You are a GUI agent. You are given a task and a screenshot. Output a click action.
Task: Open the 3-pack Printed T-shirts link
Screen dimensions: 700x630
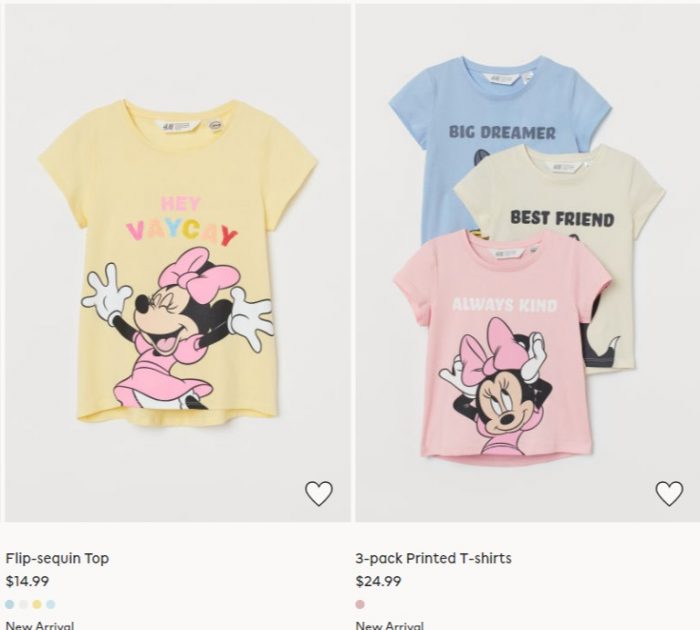[433, 558]
